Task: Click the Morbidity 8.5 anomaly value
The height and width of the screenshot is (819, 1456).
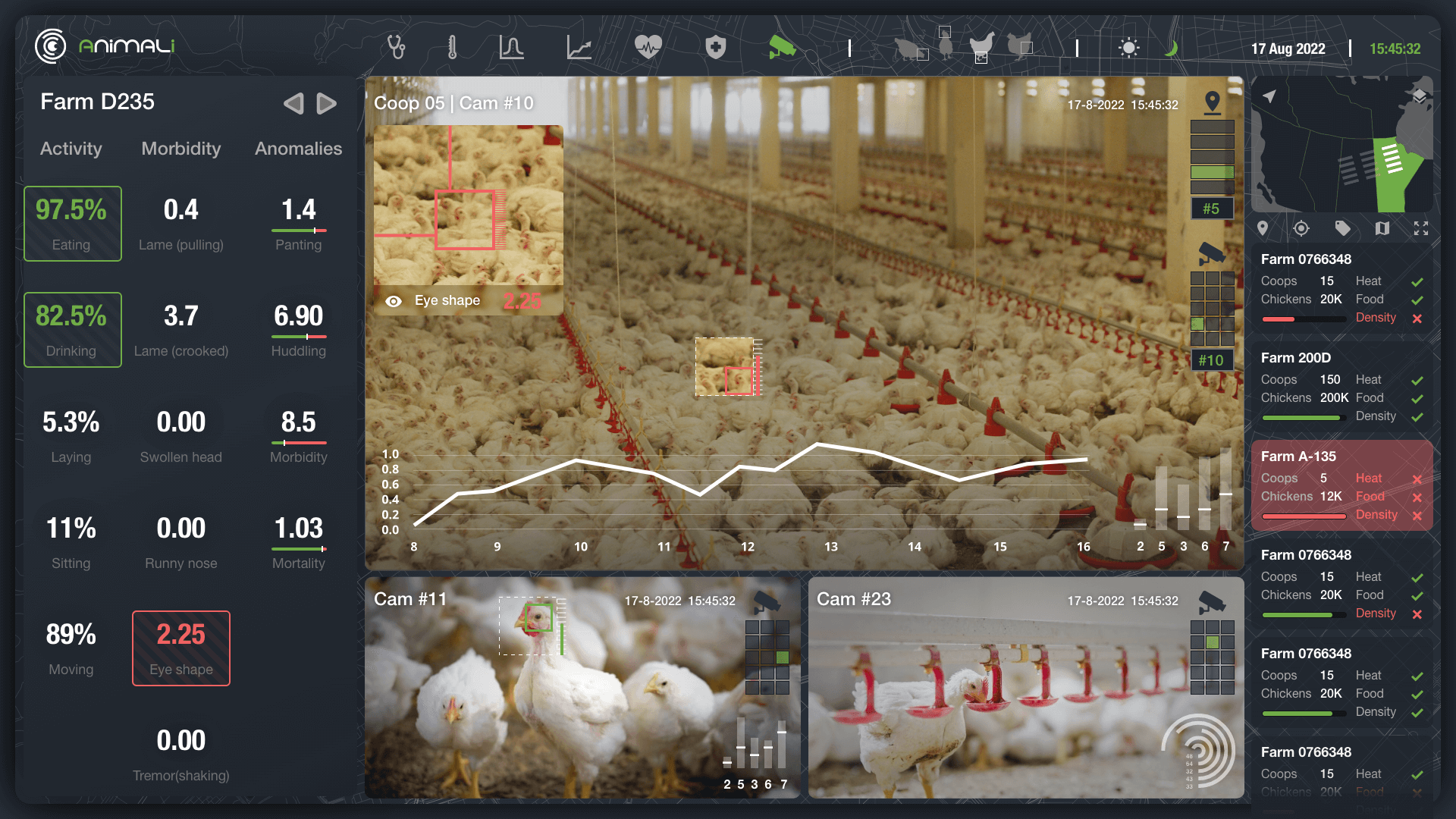Action: pyautogui.click(x=299, y=422)
